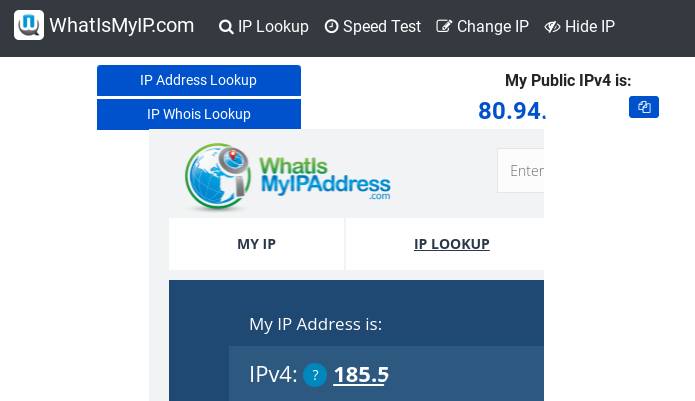Open the Hide IP navigation item

579,27
